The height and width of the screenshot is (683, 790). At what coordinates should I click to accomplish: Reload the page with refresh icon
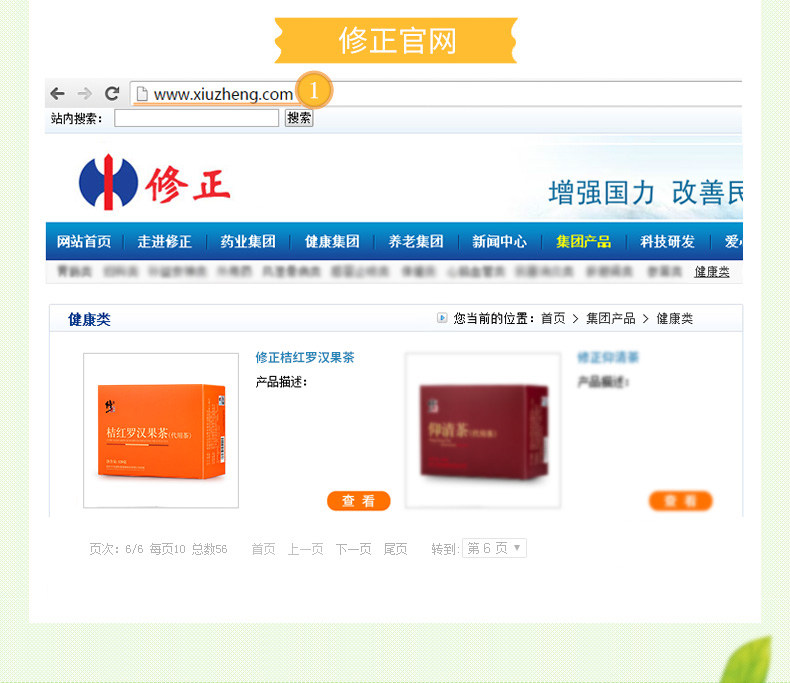pyautogui.click(x=112, y=94)
